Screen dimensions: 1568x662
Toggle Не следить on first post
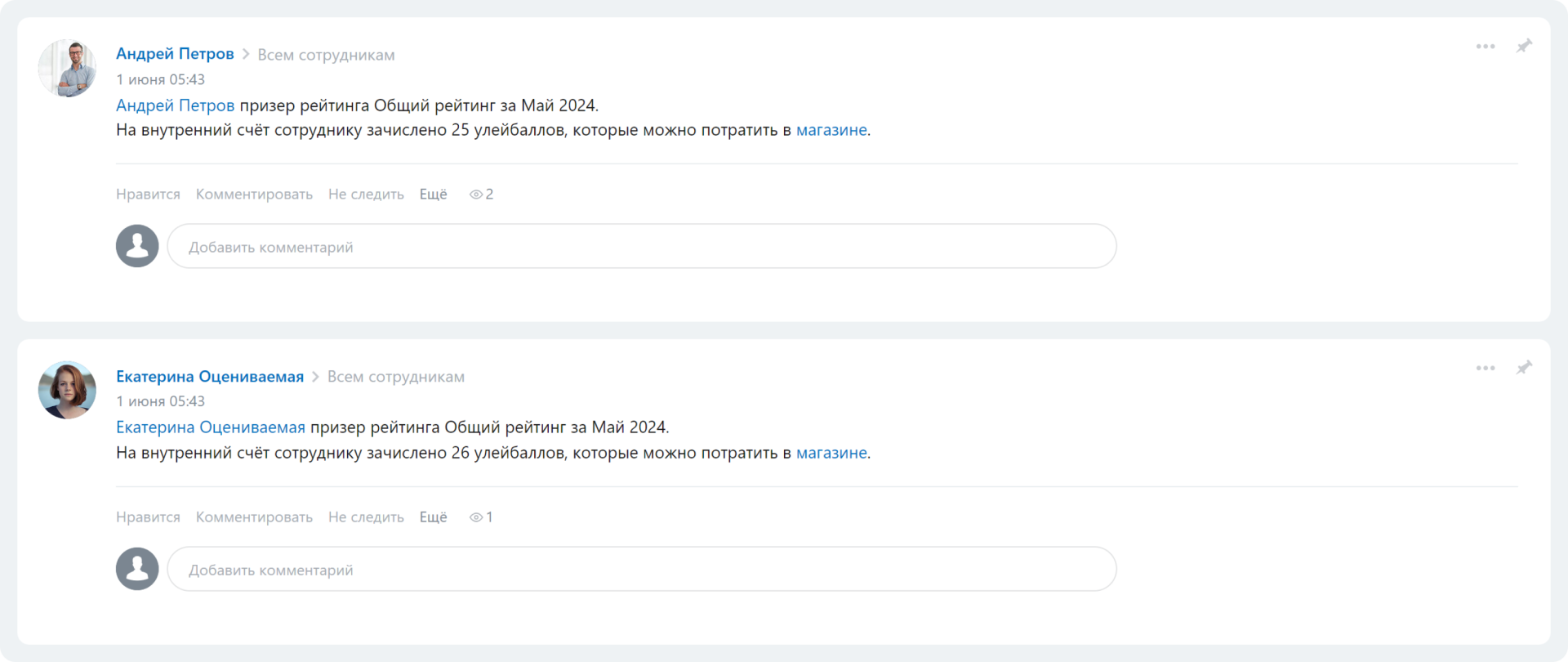coord(366,195)
